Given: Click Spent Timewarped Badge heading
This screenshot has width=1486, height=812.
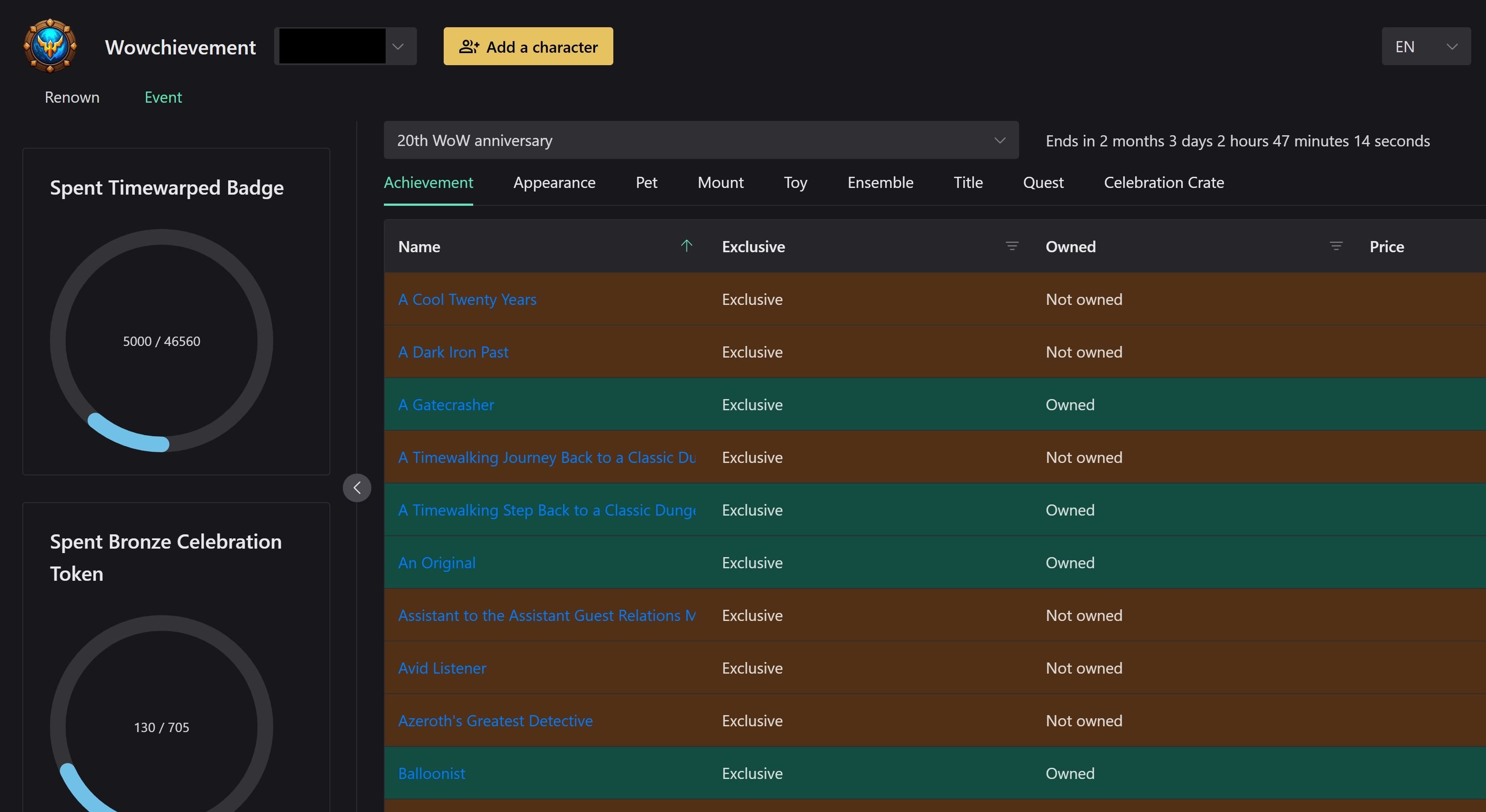Looking at the screenshot, I should pos(166,187).
